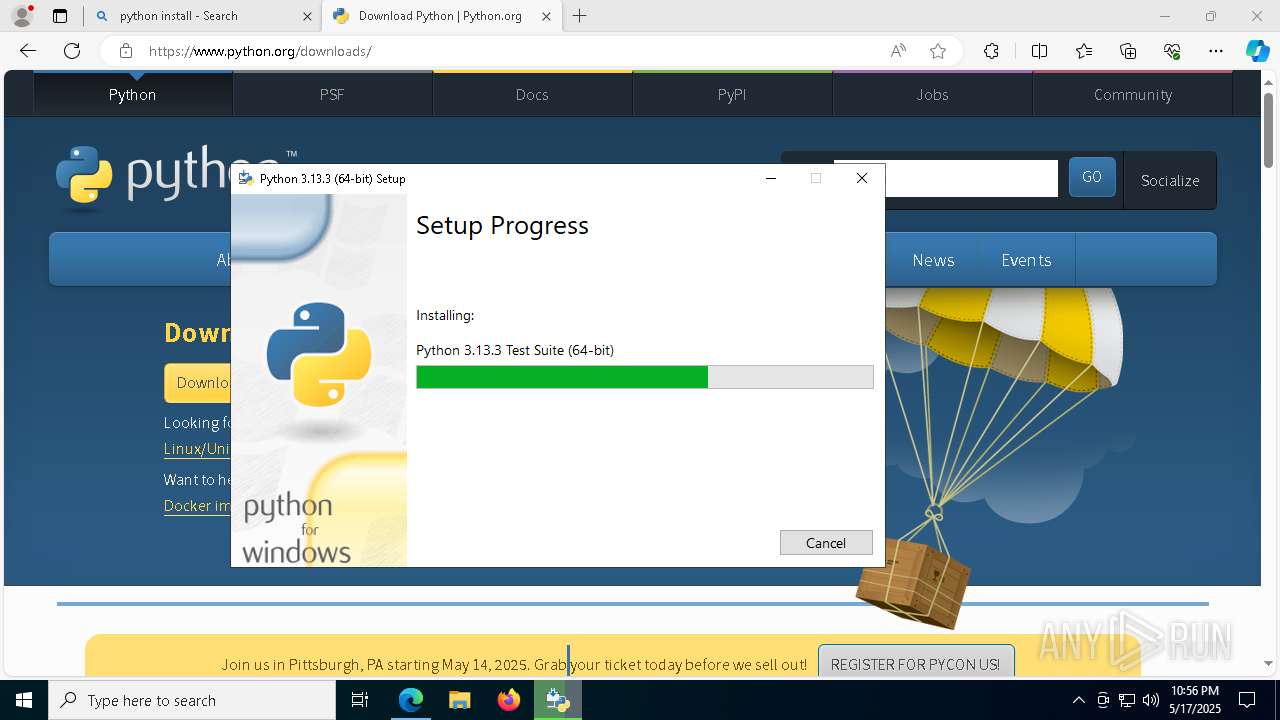Open the Socialize menu
This screenshot has height=720, width=1280.
click(1170, 180)
